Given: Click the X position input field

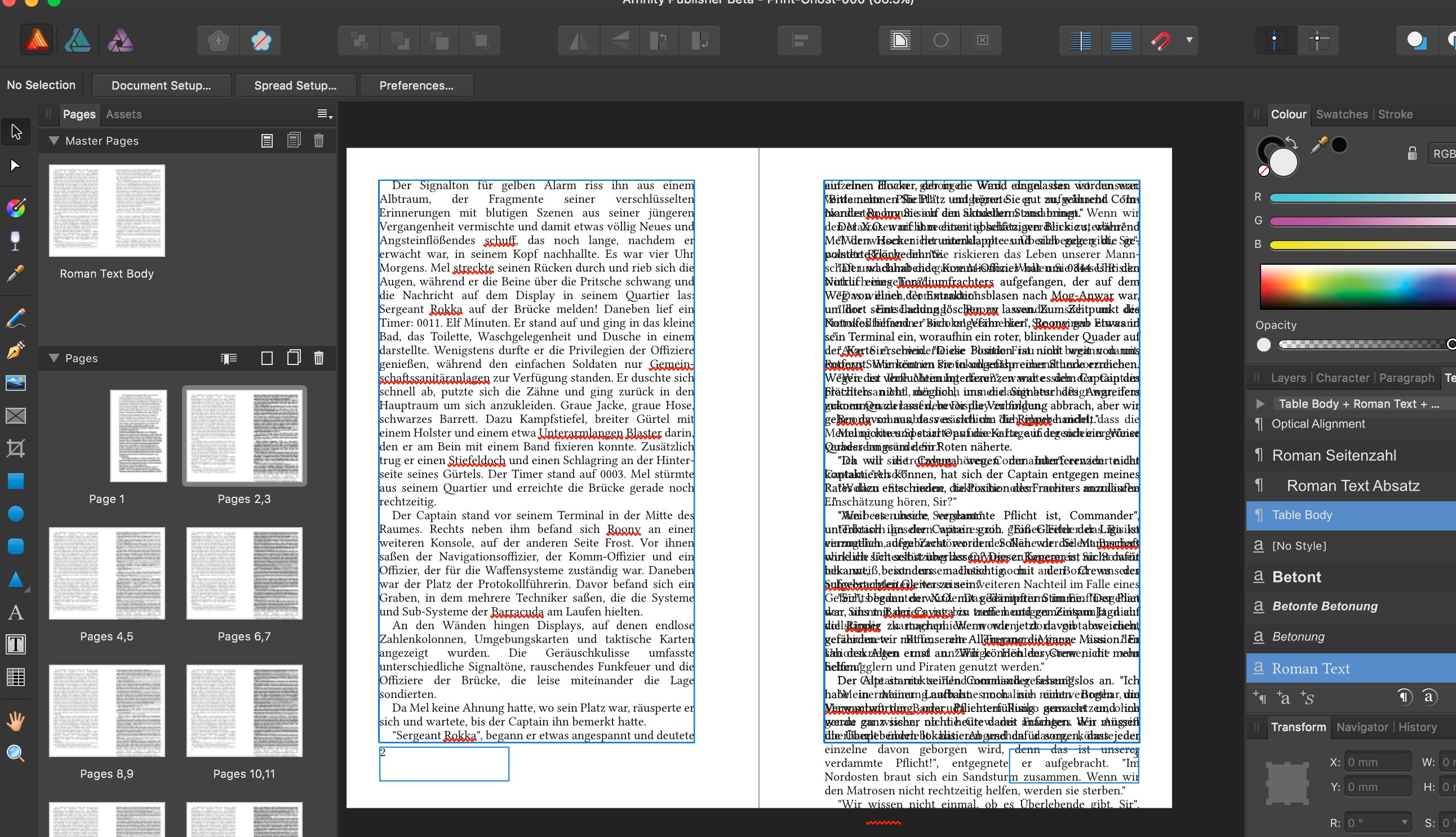Looking at the screenshot, I should point(1378,762).
